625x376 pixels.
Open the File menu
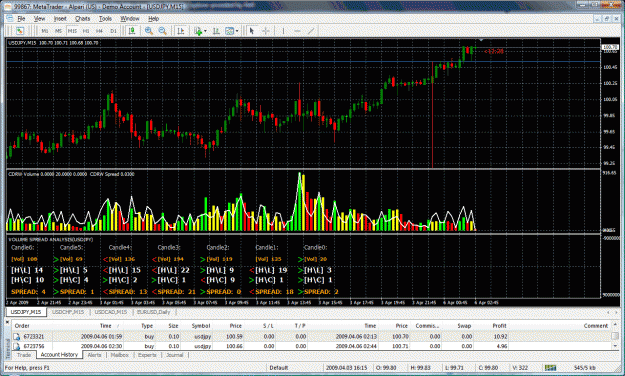tap(21, 19)
